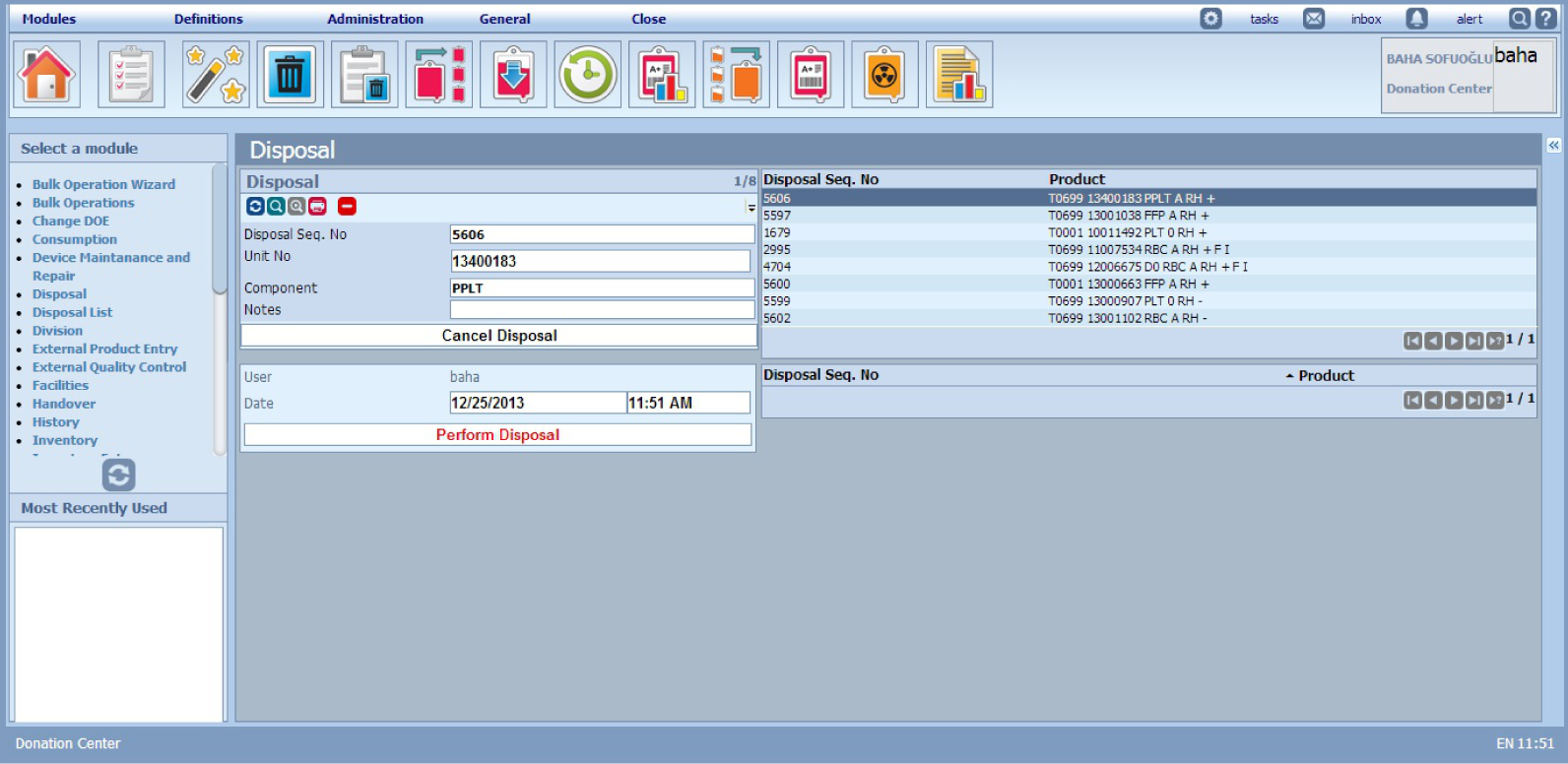Click the red delete minus icon
The height and width of the screenshot is (764, 1568).
click(347, 206)
